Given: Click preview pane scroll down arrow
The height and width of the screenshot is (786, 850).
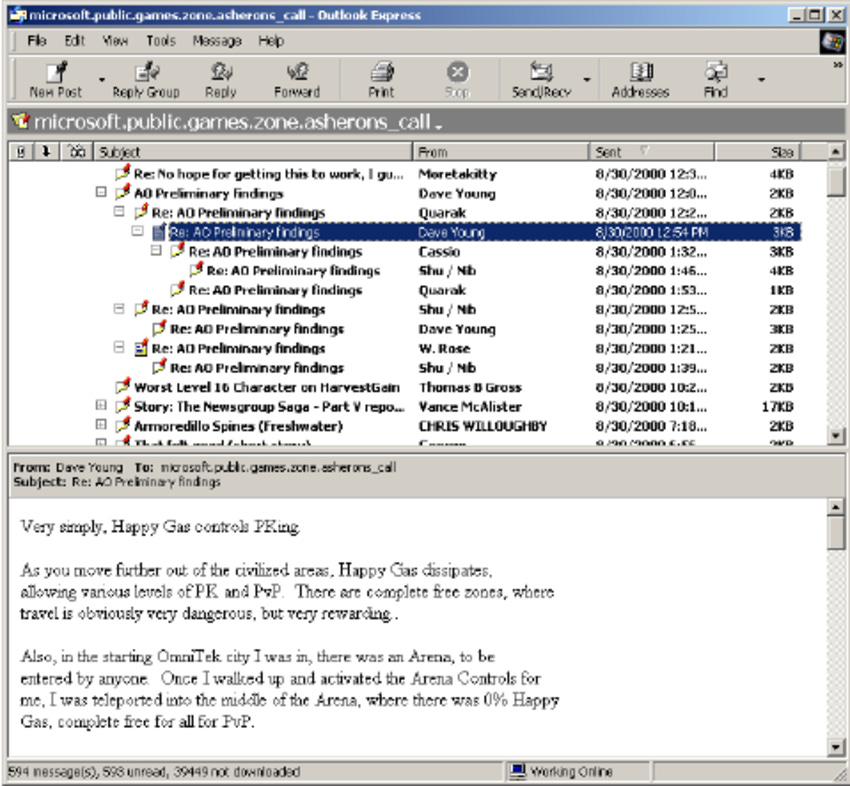Looking at the screenshot, I should pyautogui.click(x=836, y=748).
